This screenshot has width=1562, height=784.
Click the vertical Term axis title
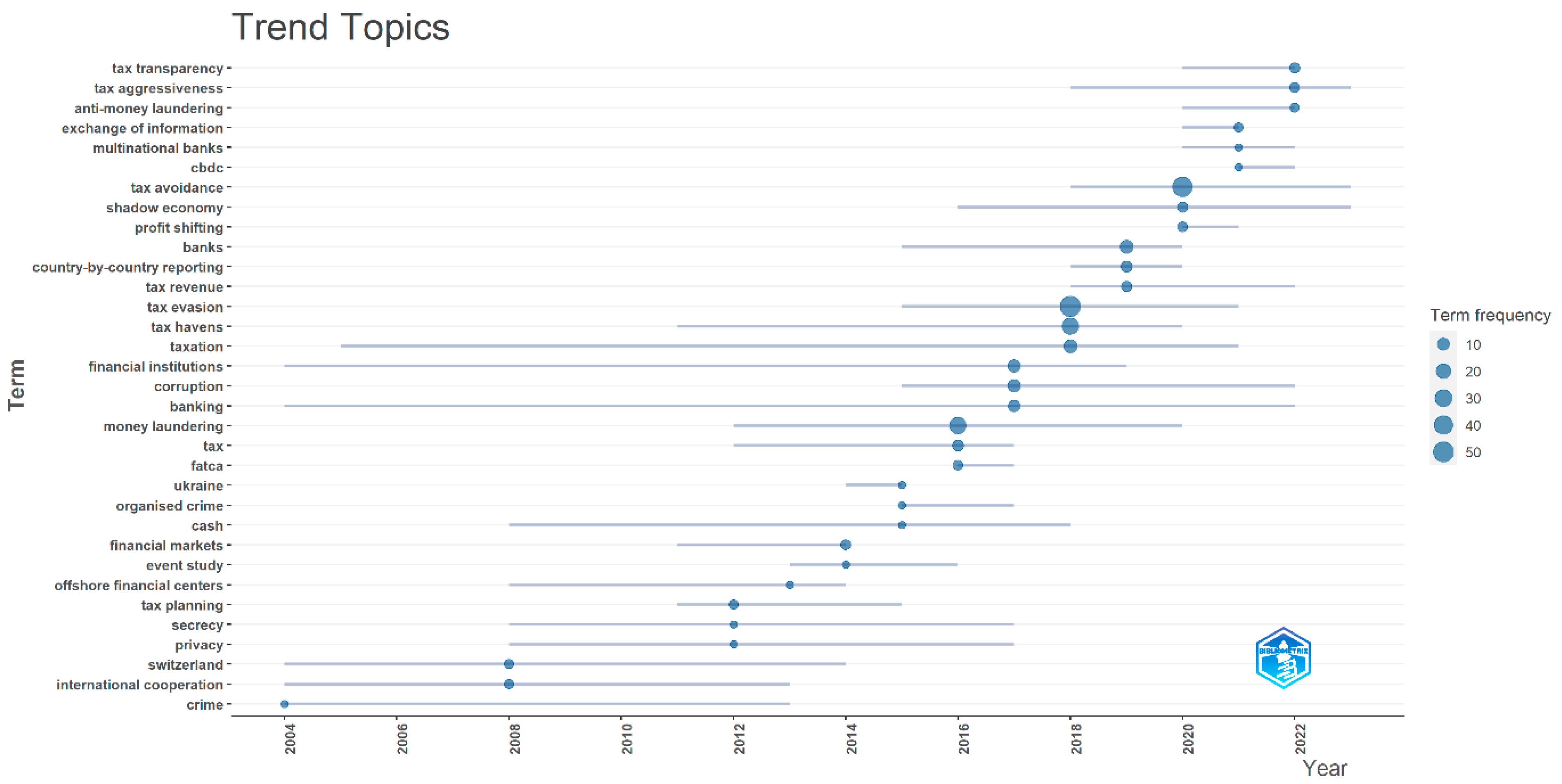tap(17, 385)
